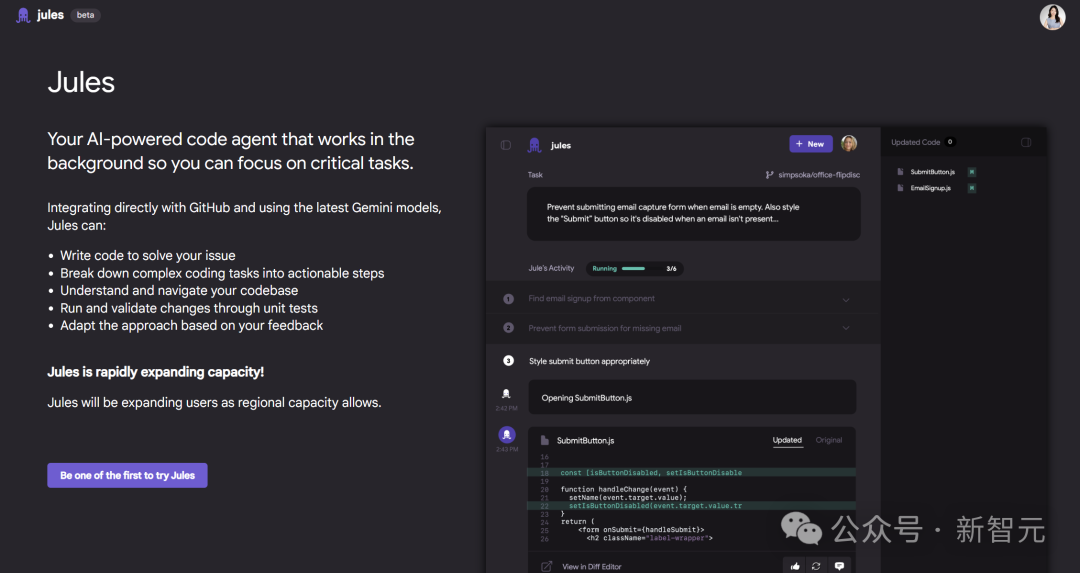
Task: Open the user profile avatar in page header
Action: 1052,17
